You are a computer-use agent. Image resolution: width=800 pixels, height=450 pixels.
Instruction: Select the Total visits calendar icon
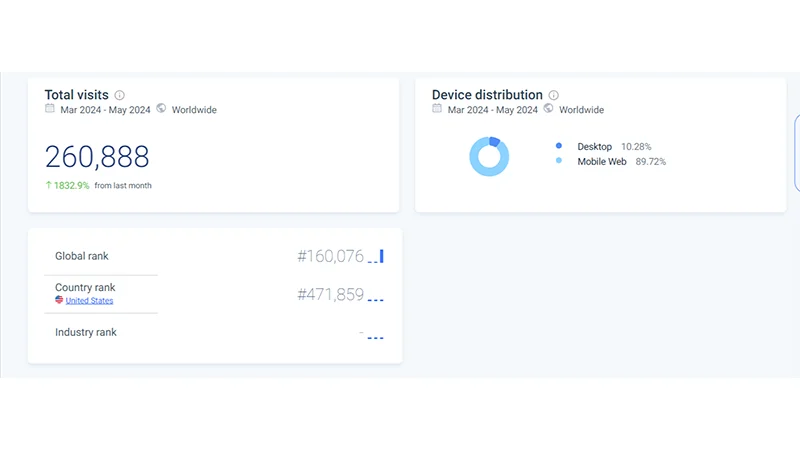pyautogui.click(x=49, y=108)
